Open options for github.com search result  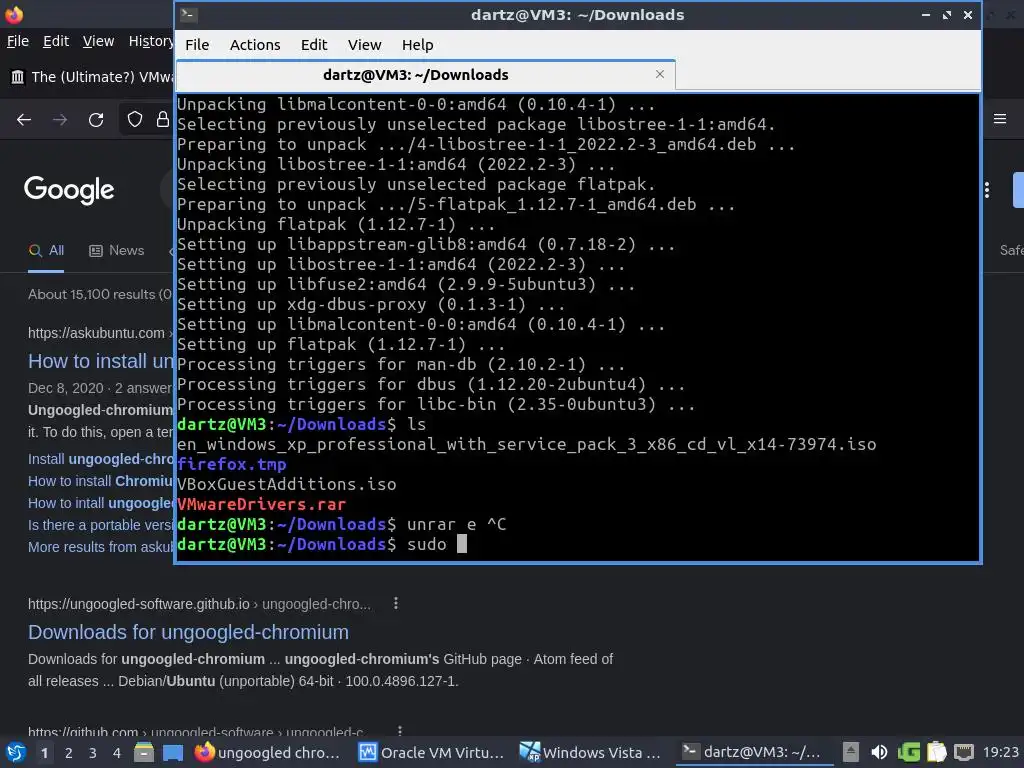coord(400,731)
